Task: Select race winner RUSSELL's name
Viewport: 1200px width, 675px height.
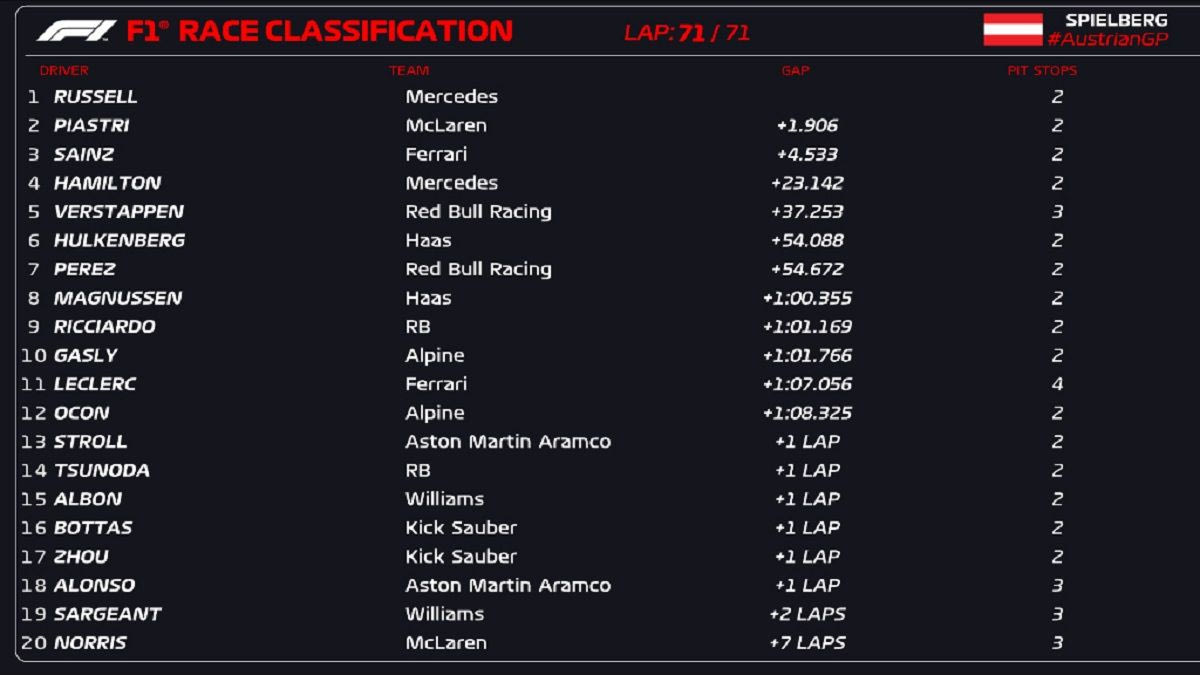Action: [95, 97]
